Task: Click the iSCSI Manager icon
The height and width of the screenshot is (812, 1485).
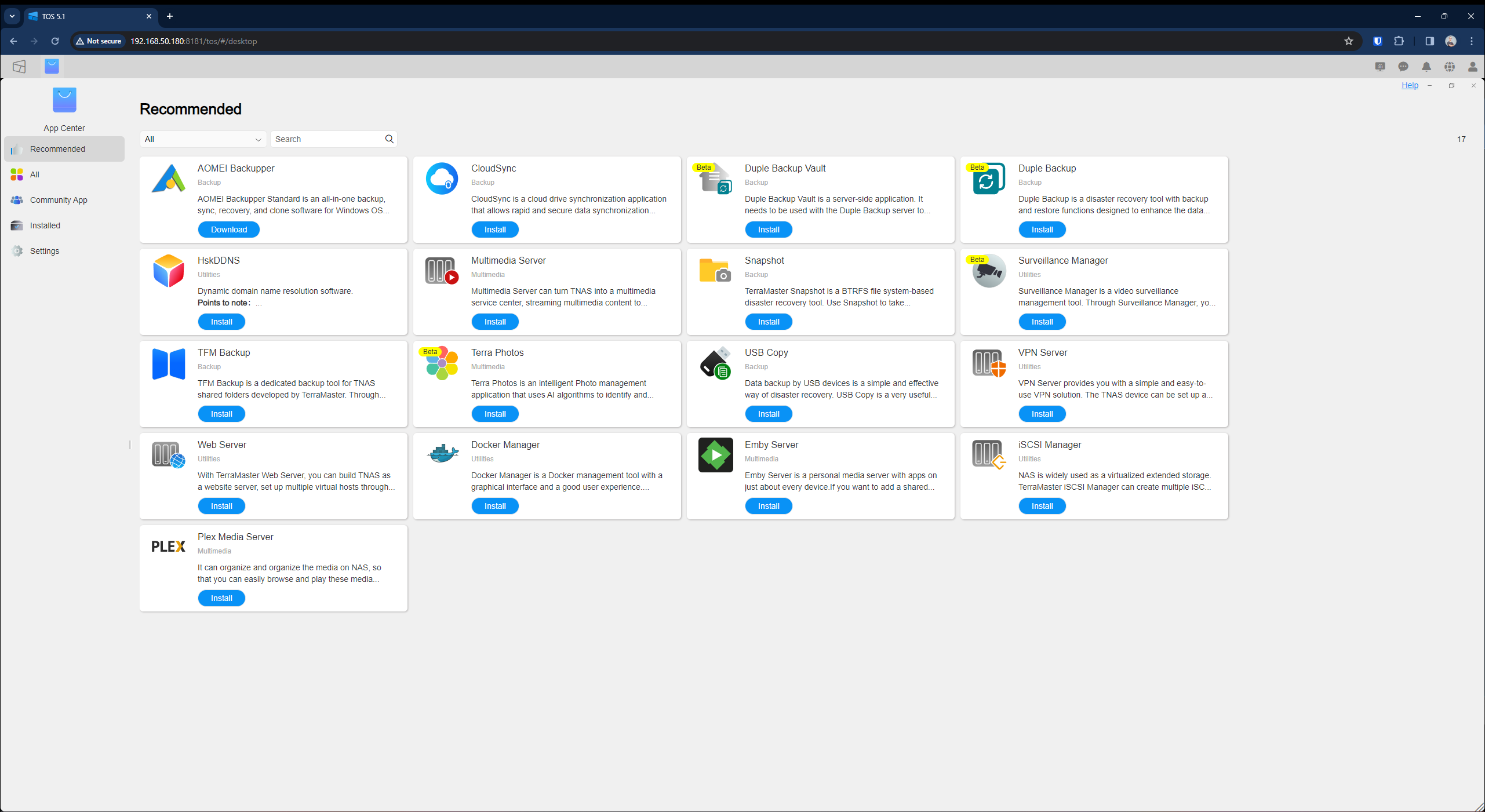Action: (x=989, y=455)
